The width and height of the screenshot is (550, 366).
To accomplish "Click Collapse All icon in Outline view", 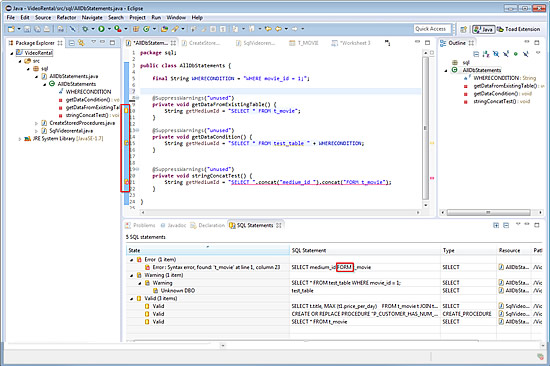I will [476, 54].
